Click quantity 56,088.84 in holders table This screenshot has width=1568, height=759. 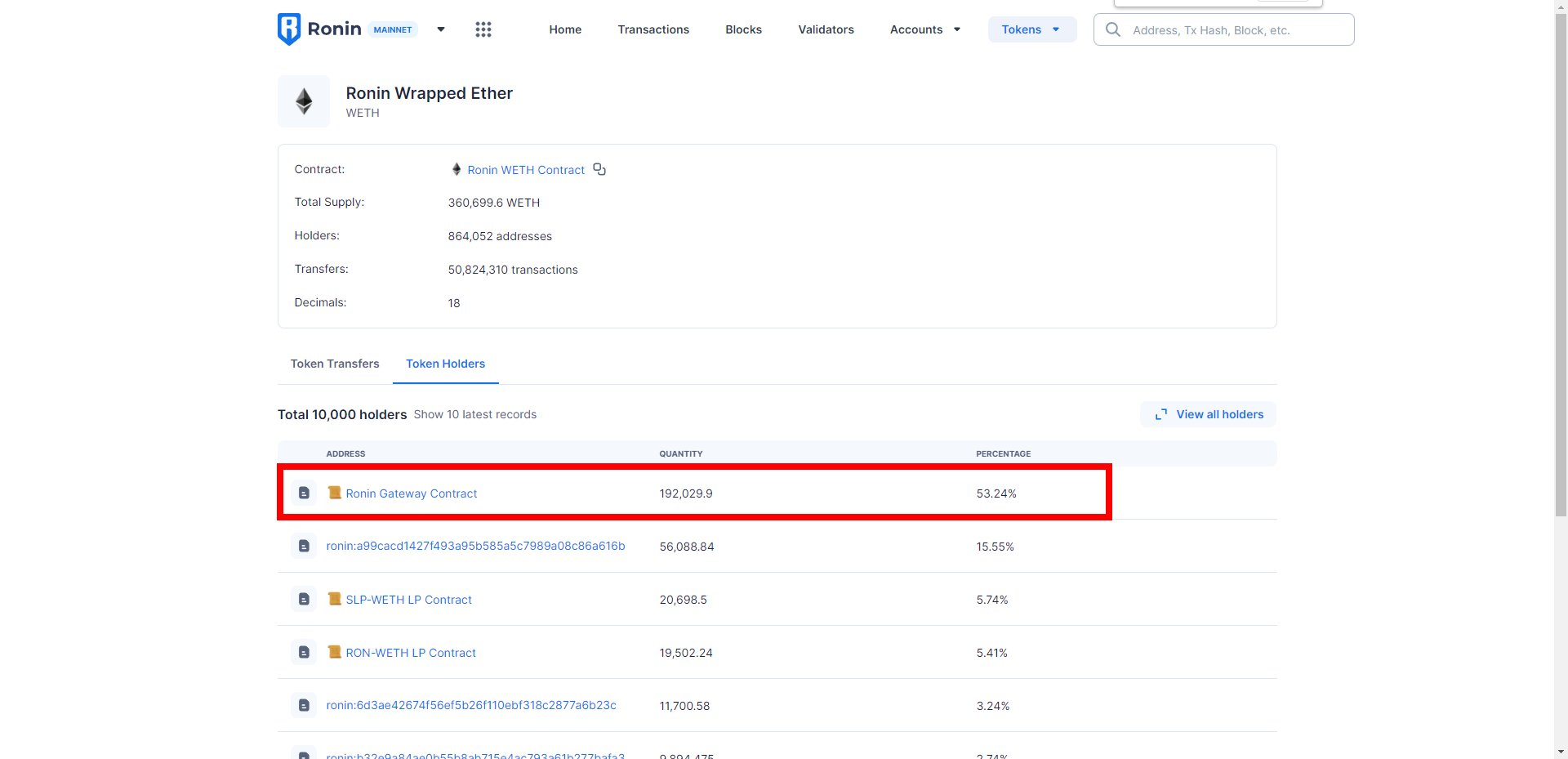pos(687,547)
